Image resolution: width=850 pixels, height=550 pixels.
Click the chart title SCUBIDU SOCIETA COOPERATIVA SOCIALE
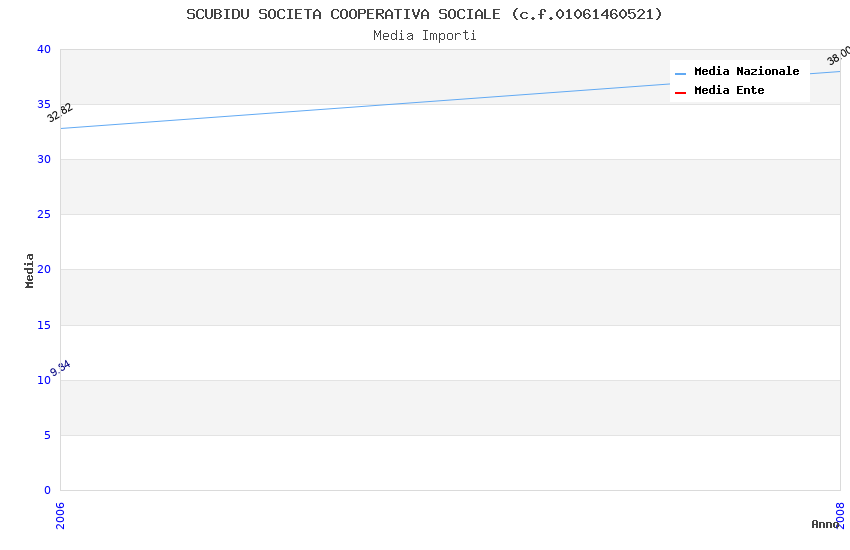[424, 14]
